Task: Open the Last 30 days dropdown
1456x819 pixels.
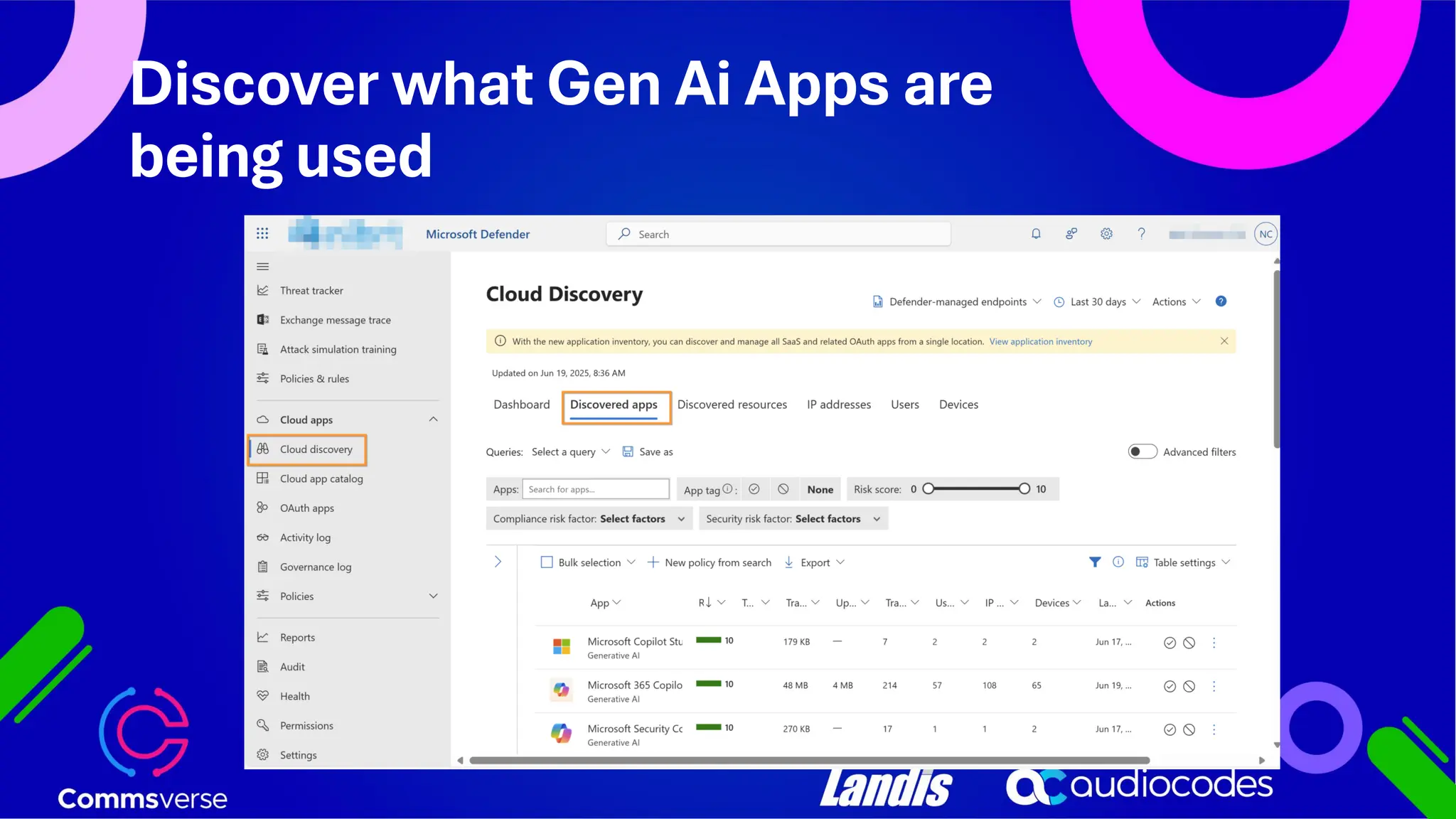Action: point(1097,301)
